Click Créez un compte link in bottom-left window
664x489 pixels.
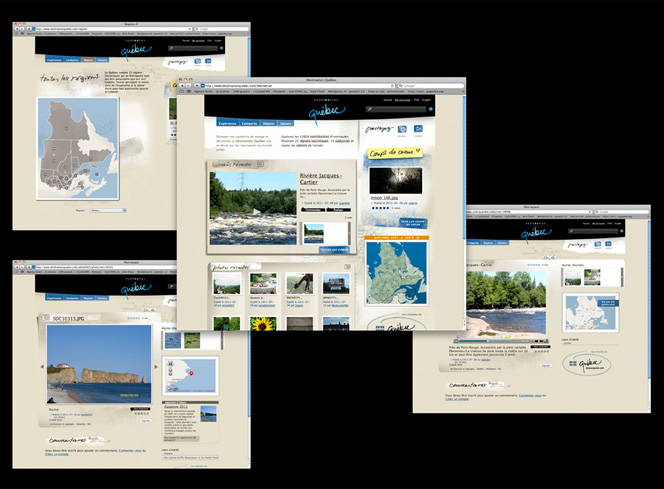(x=57, y=454)
